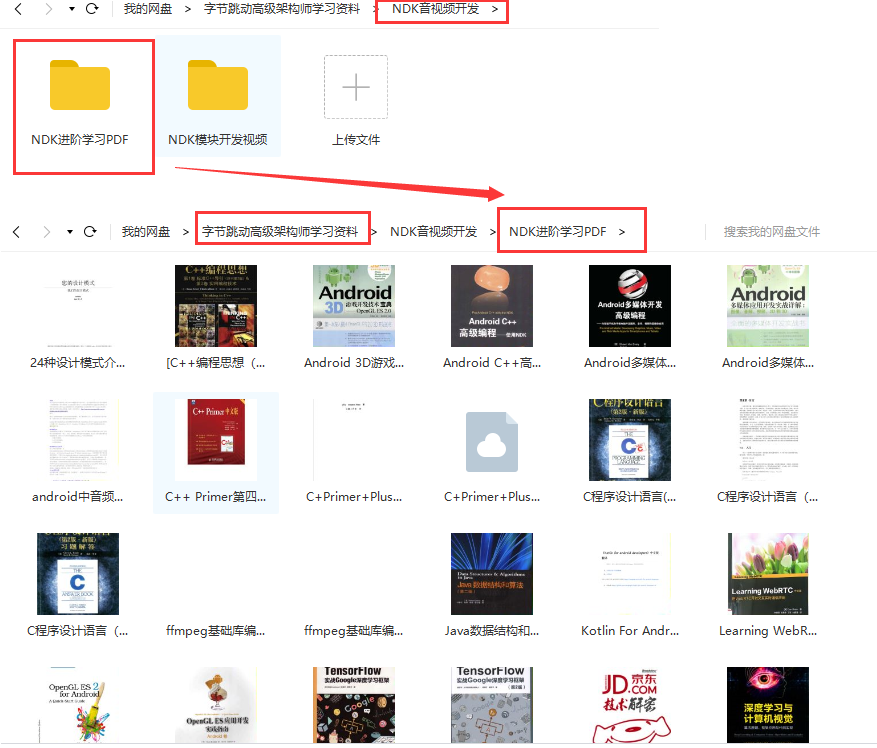The width and height of the screenshot is (877, 748).
Task: Go back in top navigation bar
Action: tap(18, 9)
